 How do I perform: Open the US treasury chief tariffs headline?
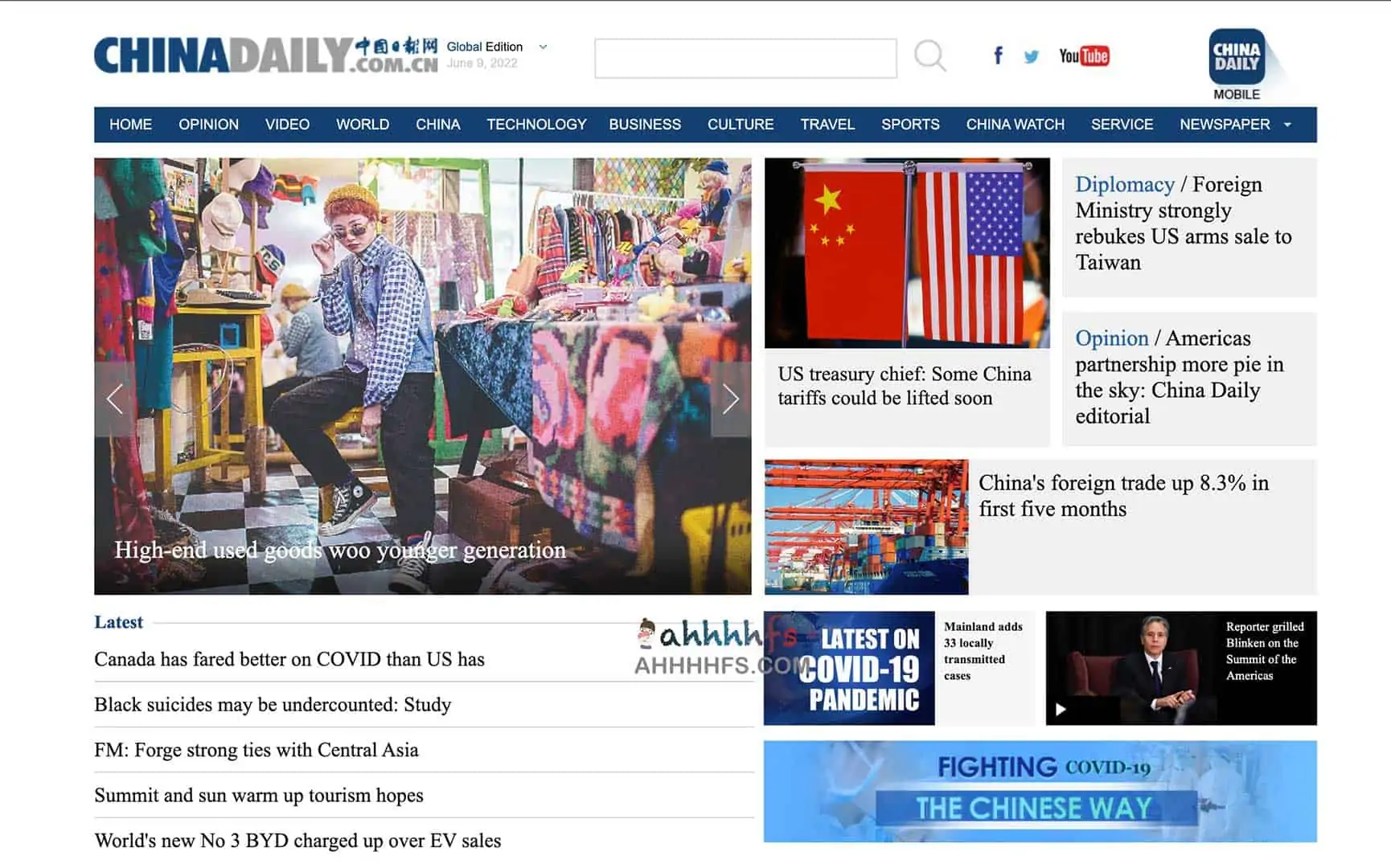tap(904, 386)
